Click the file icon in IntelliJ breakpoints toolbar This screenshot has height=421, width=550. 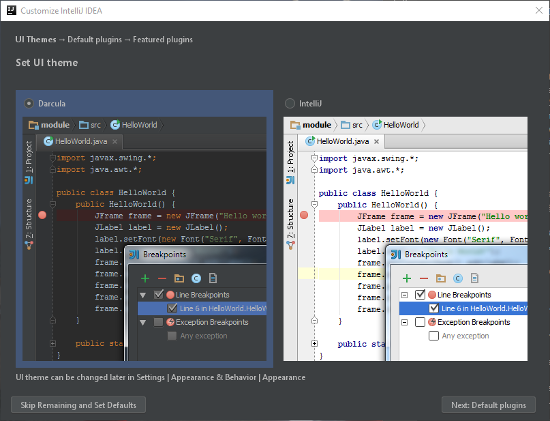(474, 279)
